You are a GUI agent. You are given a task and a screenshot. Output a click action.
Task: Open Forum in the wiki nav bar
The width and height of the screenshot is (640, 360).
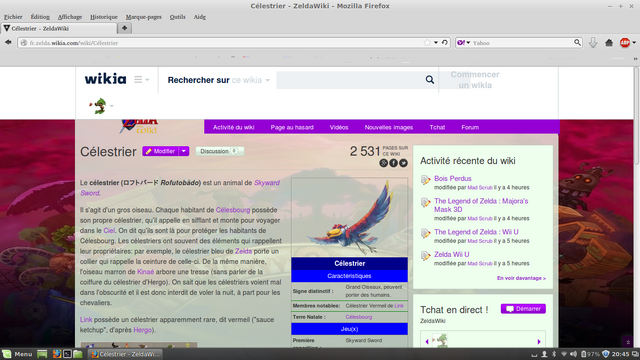pos(470,127)
